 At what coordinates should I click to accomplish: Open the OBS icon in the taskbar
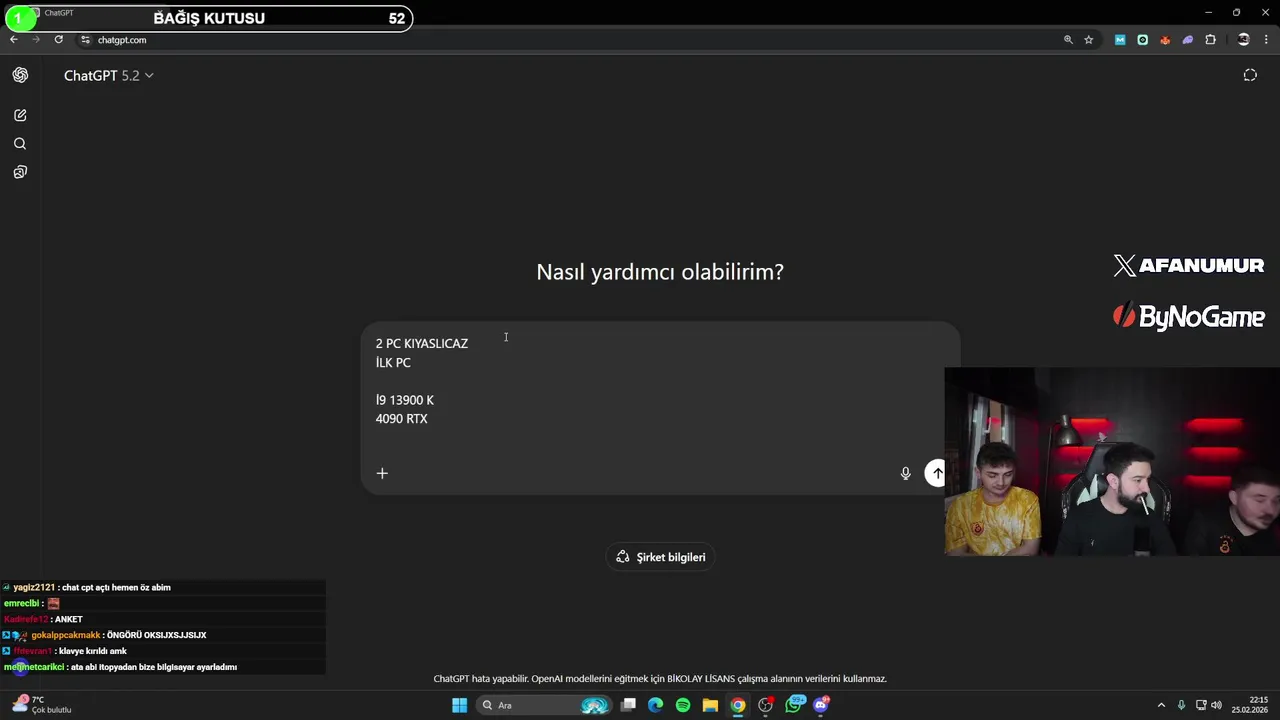coord(766,705)
